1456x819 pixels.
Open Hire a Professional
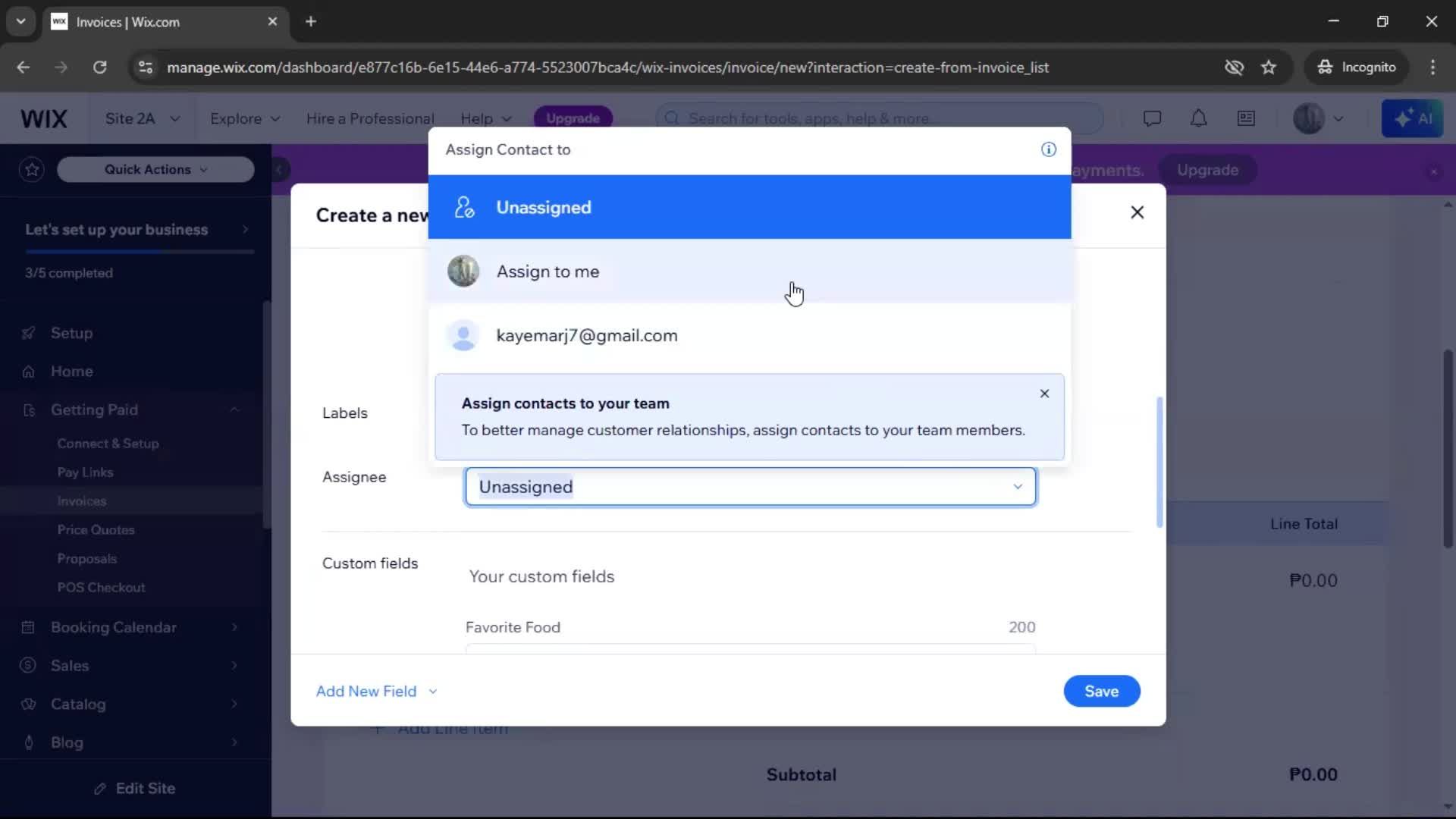click(370, 119)
